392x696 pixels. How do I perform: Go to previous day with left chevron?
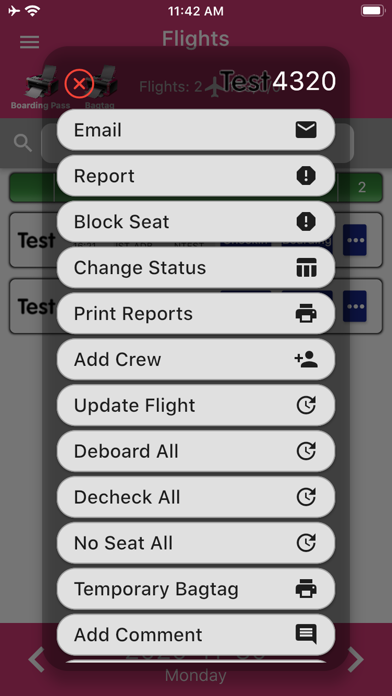tap(36, 660)
